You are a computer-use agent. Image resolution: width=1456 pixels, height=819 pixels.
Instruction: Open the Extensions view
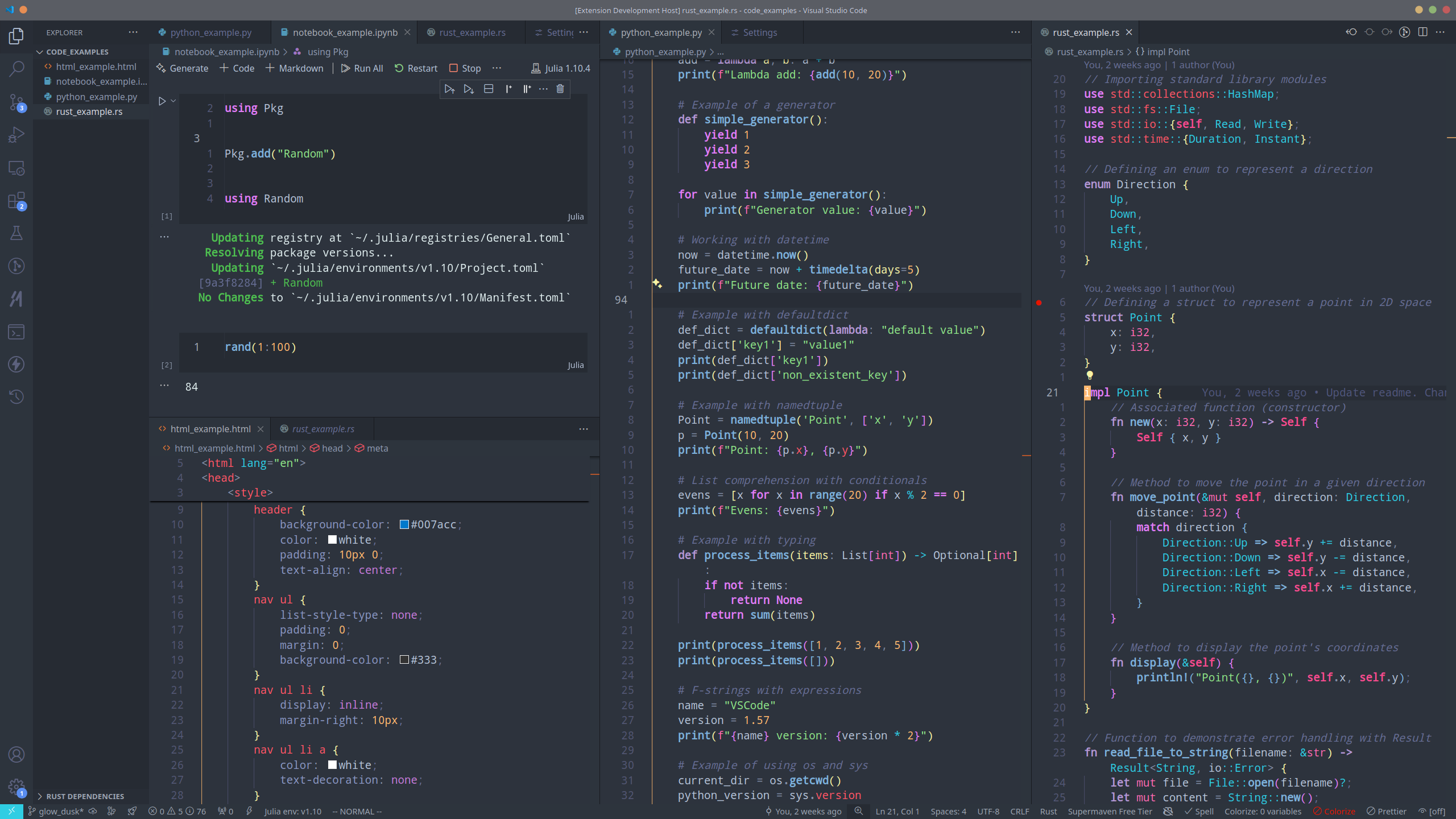point(16,201)
